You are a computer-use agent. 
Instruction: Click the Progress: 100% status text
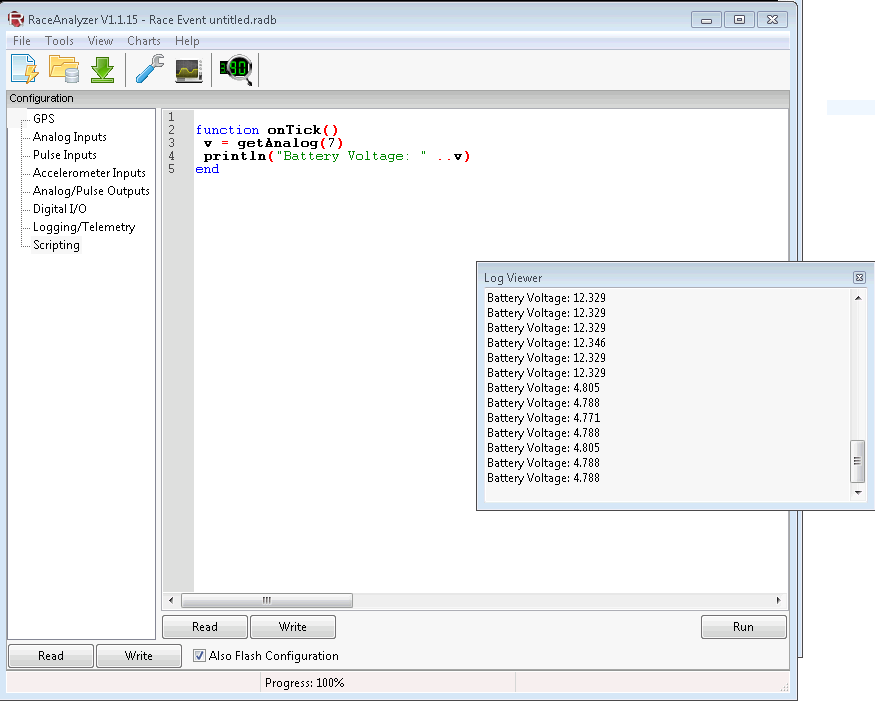(305, 683)
